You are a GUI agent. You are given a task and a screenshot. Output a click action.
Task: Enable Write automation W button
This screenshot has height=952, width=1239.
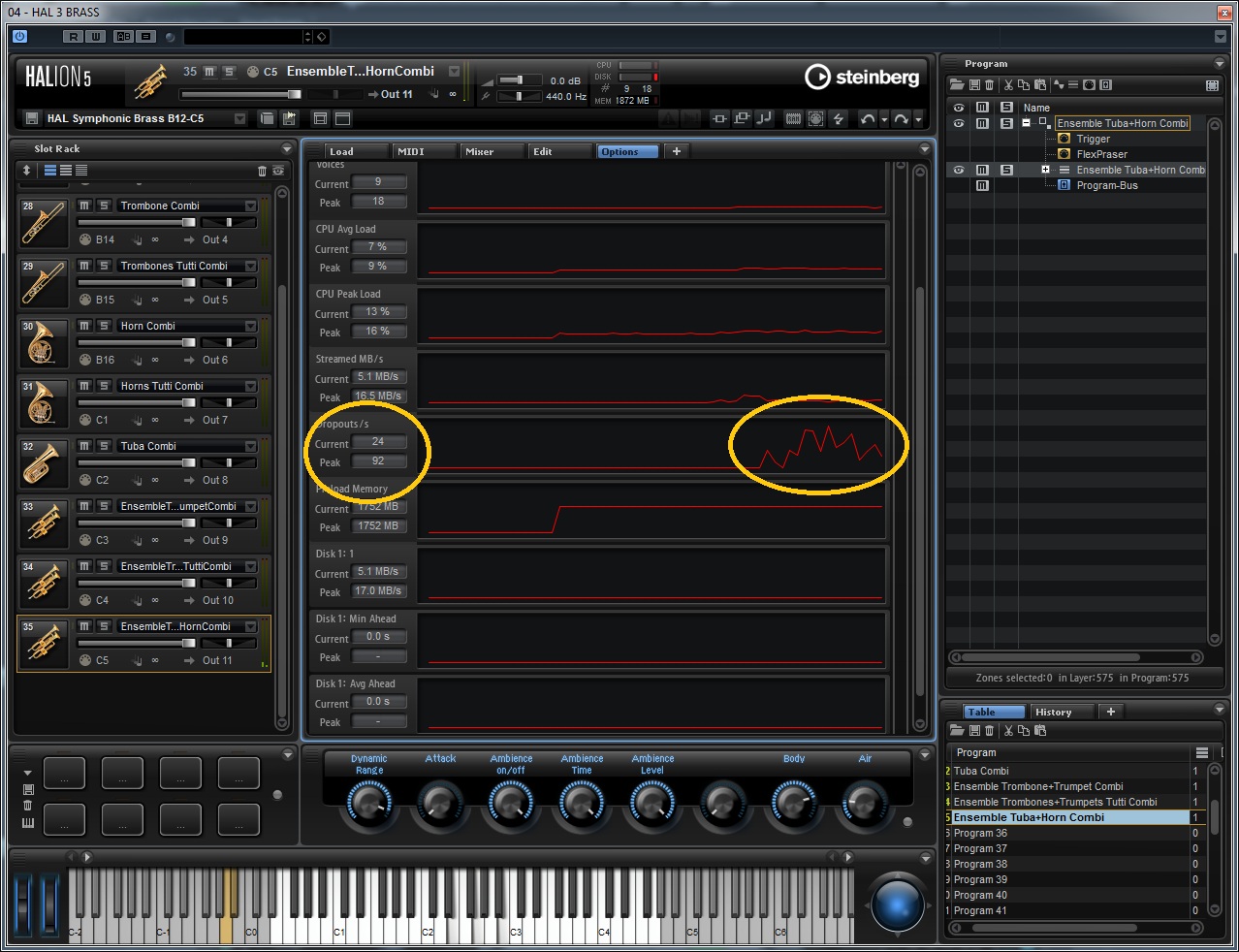click(94, 37)
